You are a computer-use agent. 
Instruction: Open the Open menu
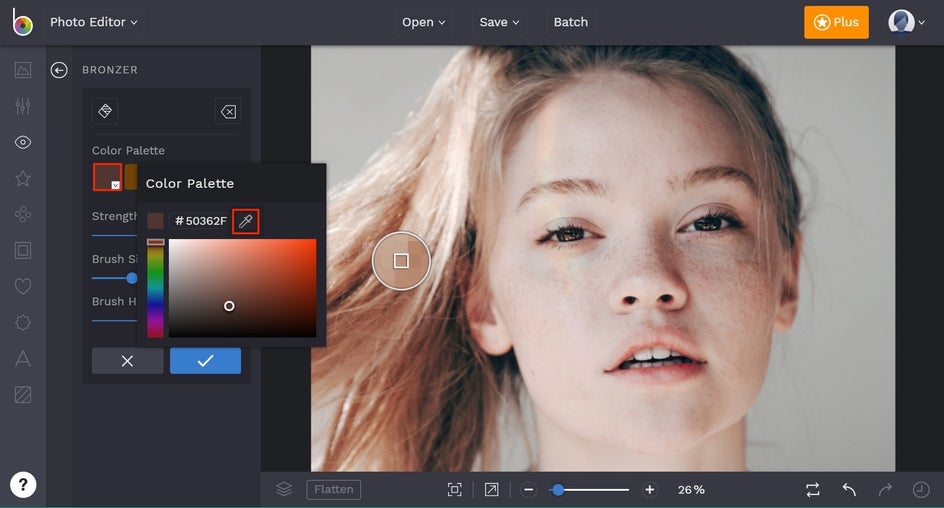point(424,22)
